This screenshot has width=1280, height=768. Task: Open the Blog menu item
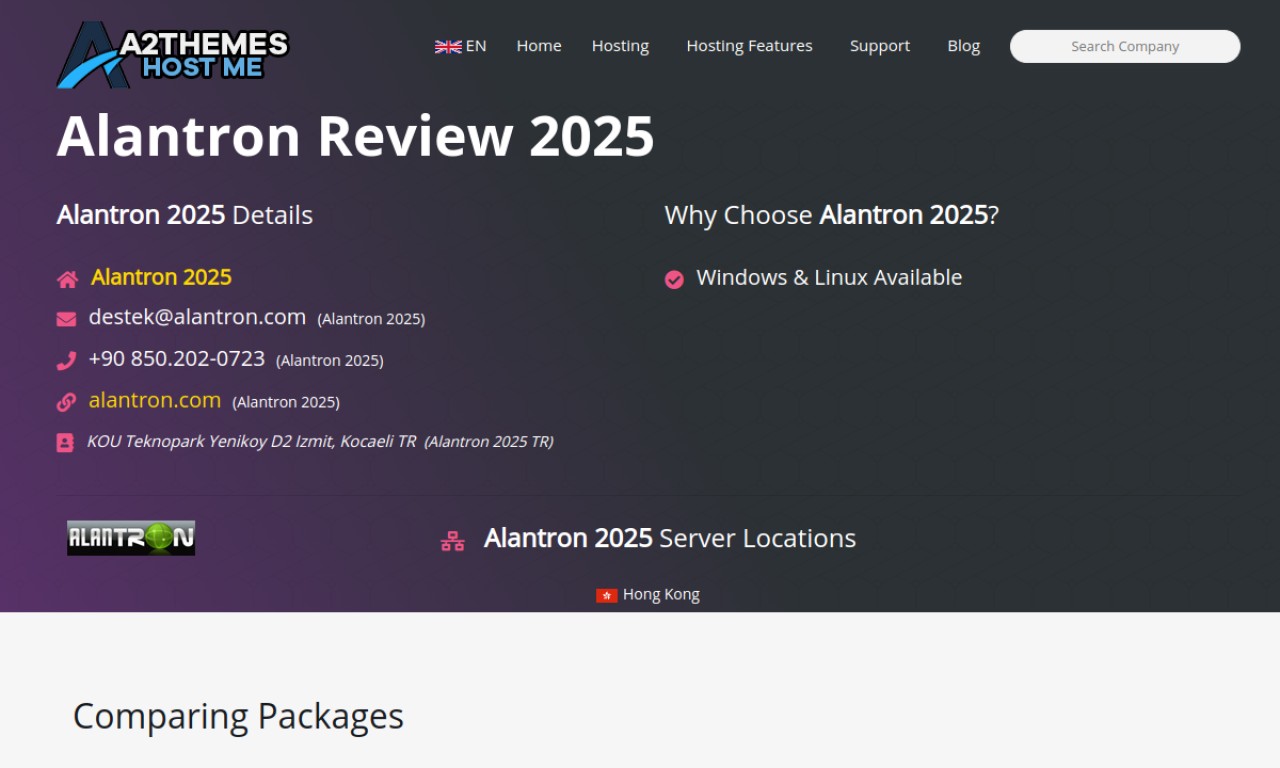tap(964, 46)
